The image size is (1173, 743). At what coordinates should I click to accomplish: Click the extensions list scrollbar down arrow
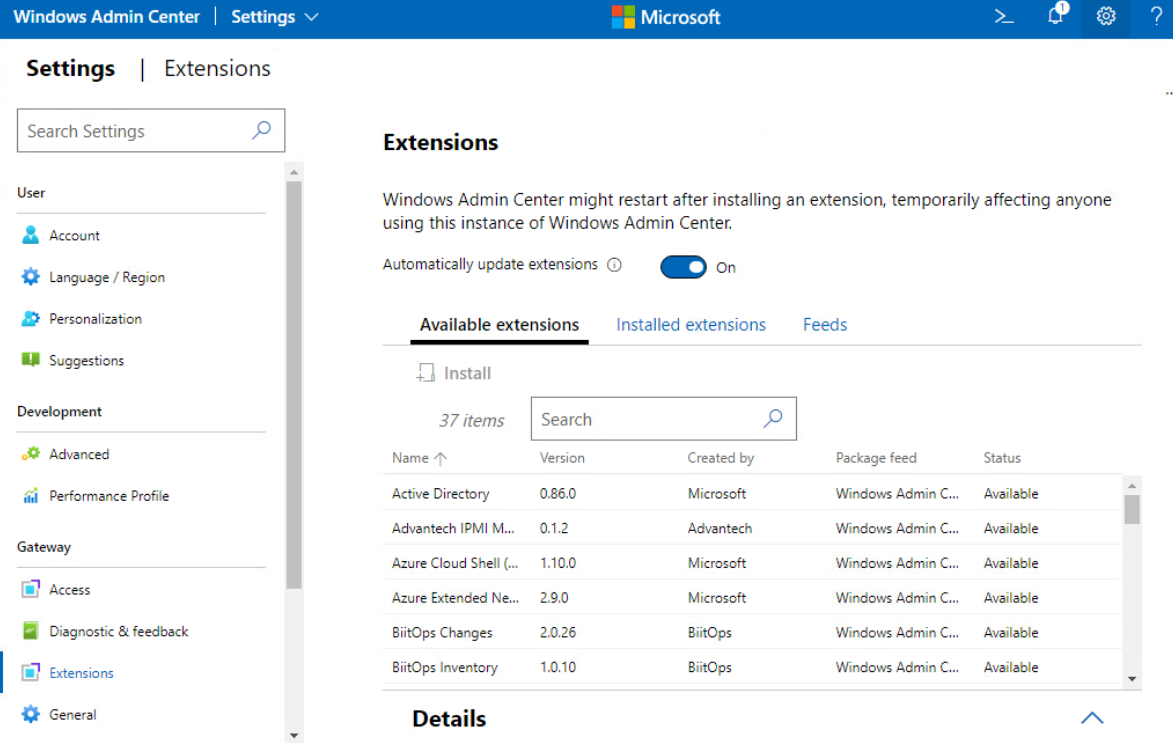coord(1132,679)
